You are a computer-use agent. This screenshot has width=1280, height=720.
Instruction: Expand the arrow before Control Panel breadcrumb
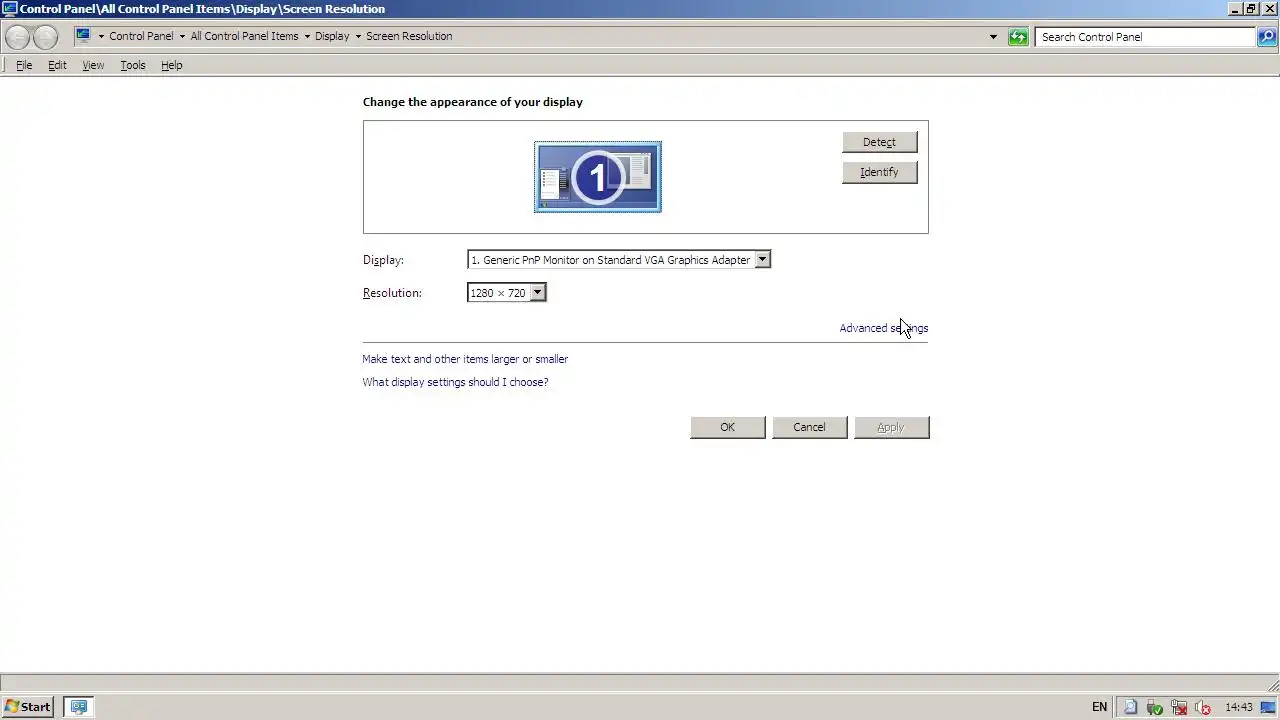pyautogui.click(x=101, y=36)
